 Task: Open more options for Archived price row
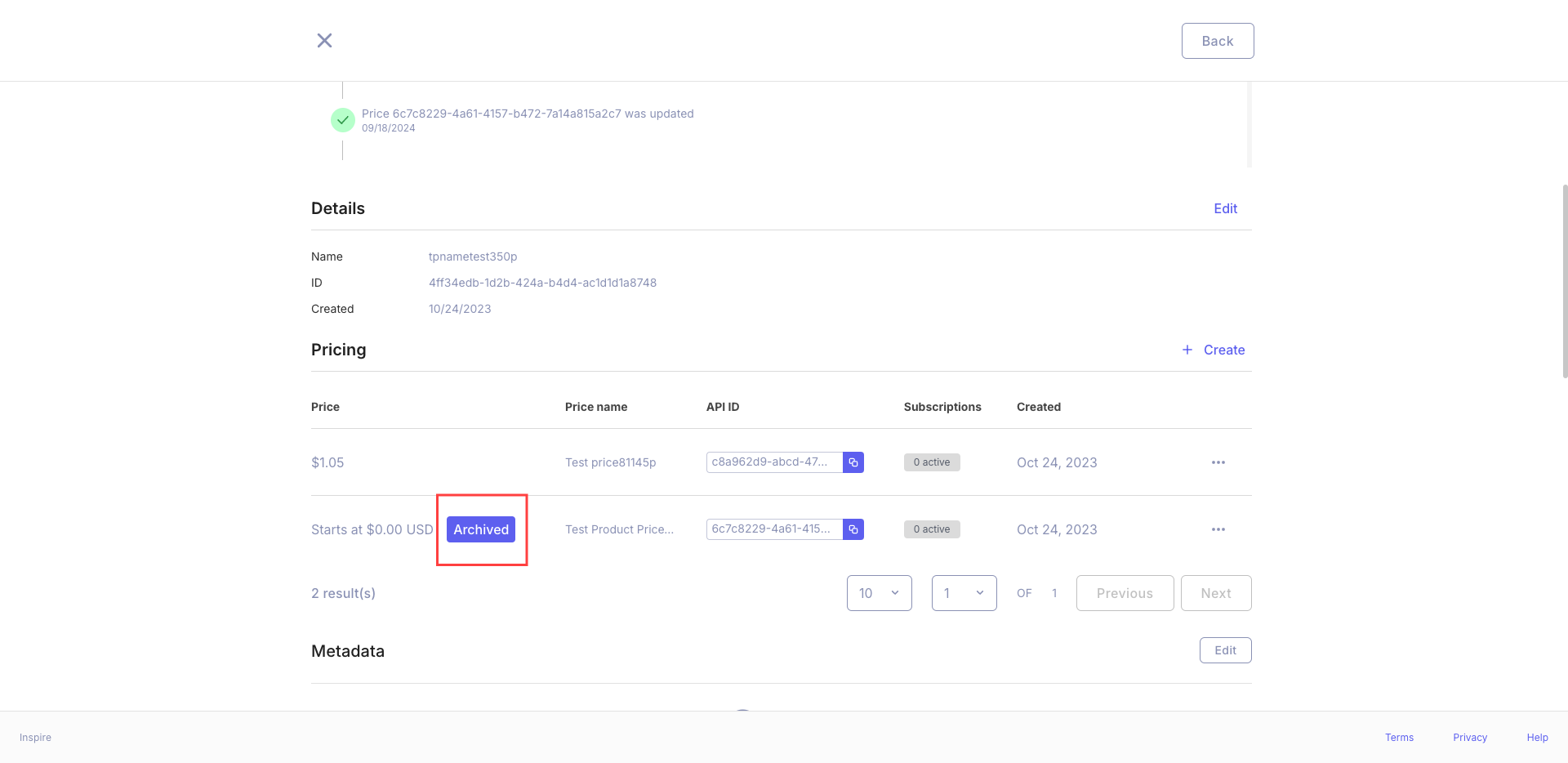(1218, 529)
